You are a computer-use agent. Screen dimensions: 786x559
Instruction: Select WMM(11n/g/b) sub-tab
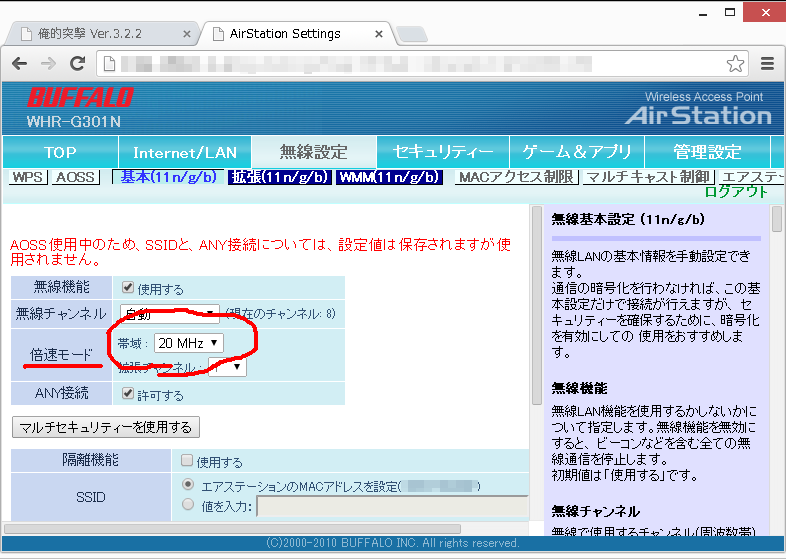click(389, 177)
